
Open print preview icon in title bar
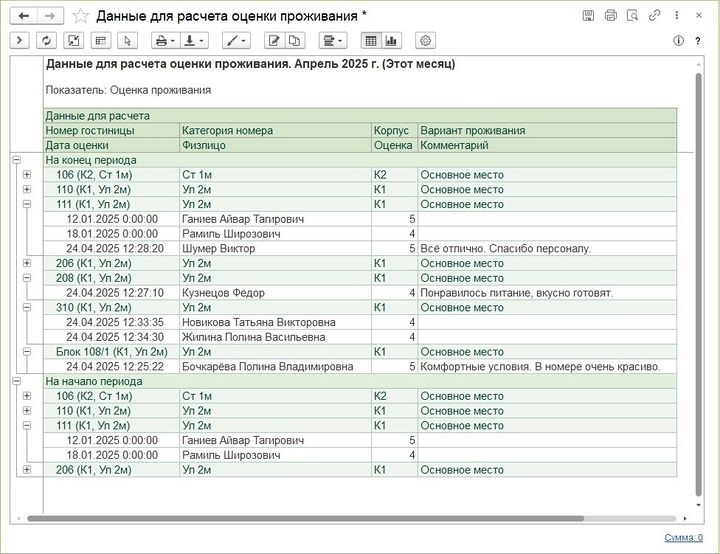pyautogui.click(x=632, y=16)
